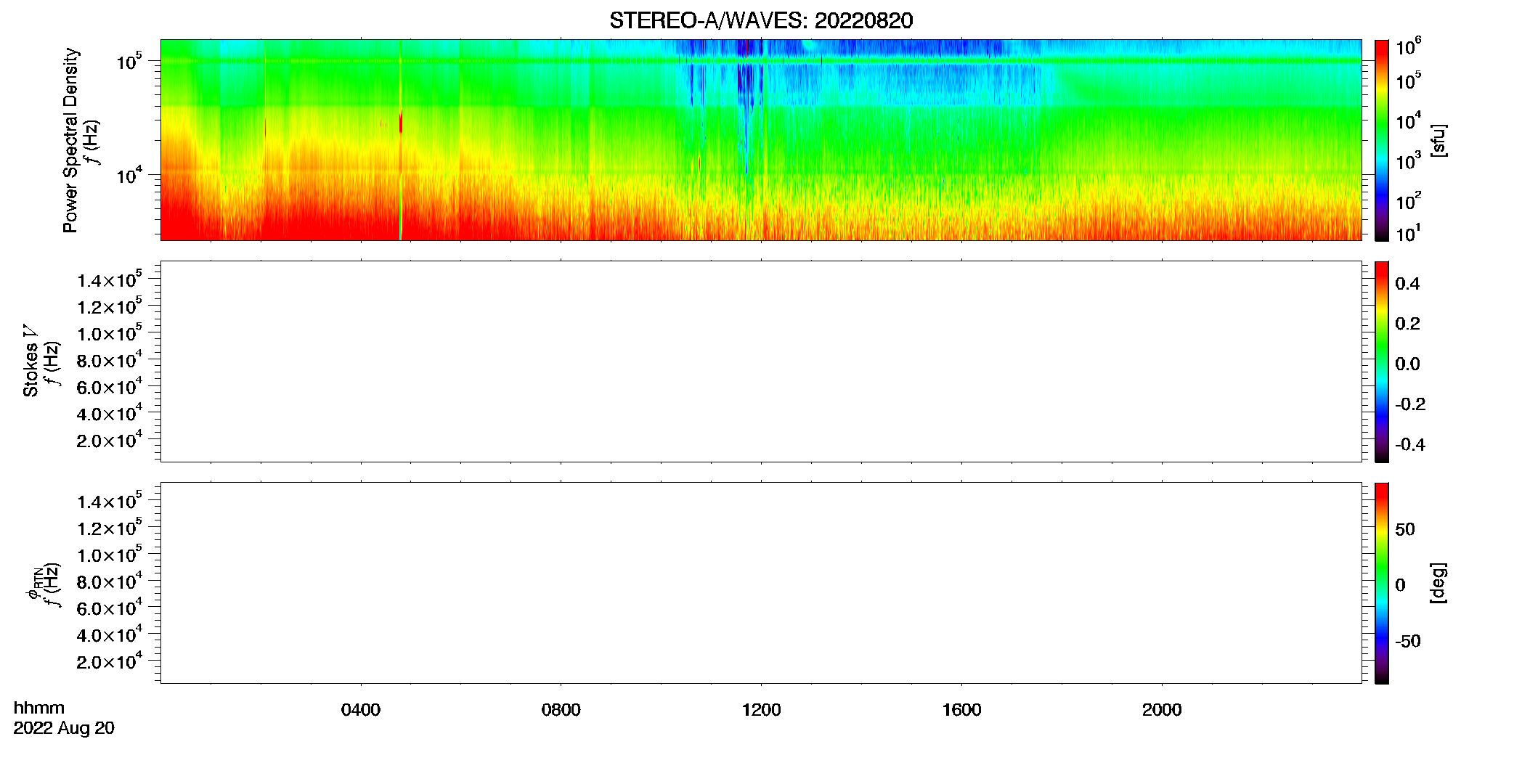Click inside the empty Stokes V panel

(x=761, y=362)
